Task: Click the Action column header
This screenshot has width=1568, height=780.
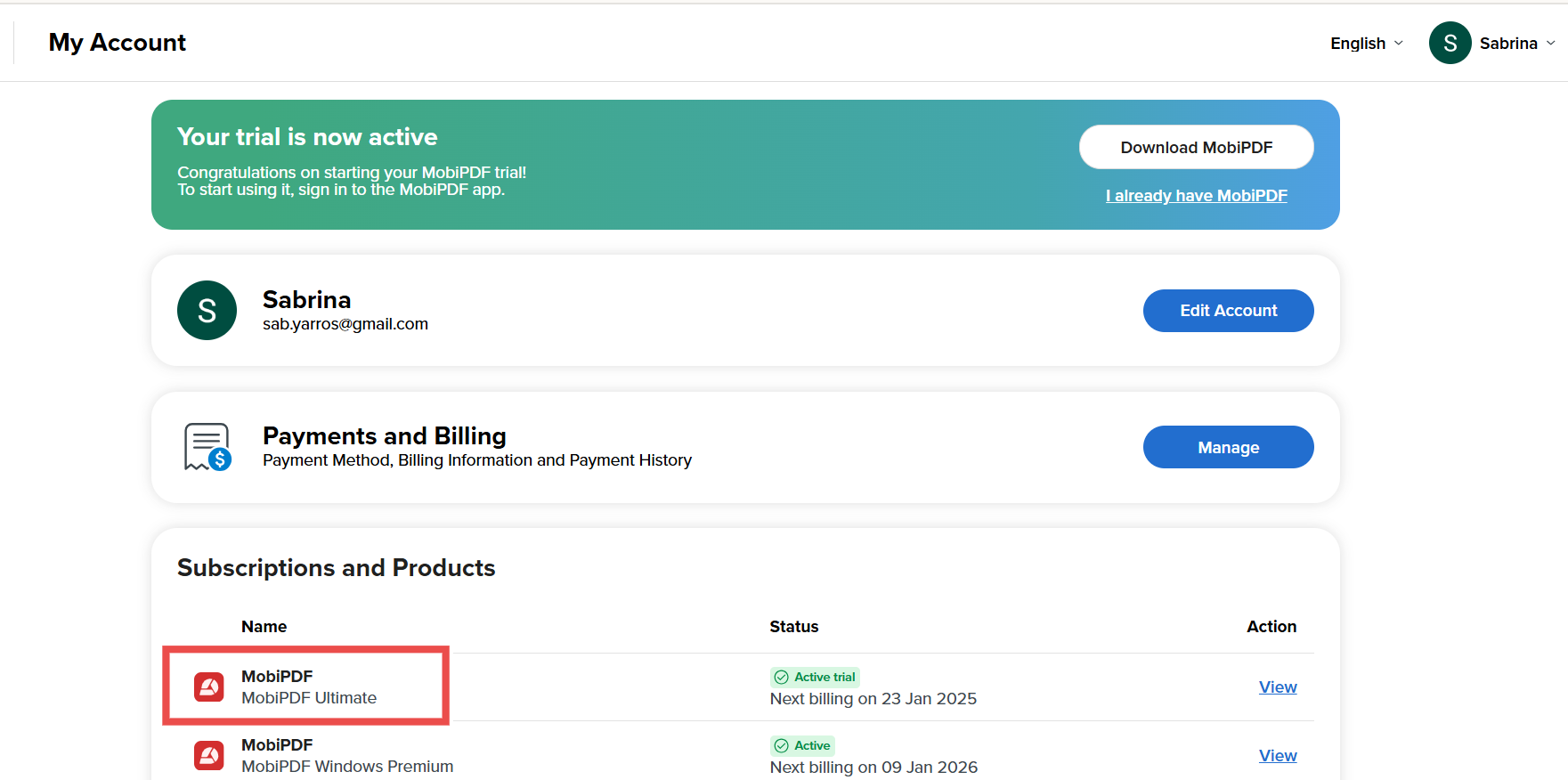Action: [x=1271, y=626]
